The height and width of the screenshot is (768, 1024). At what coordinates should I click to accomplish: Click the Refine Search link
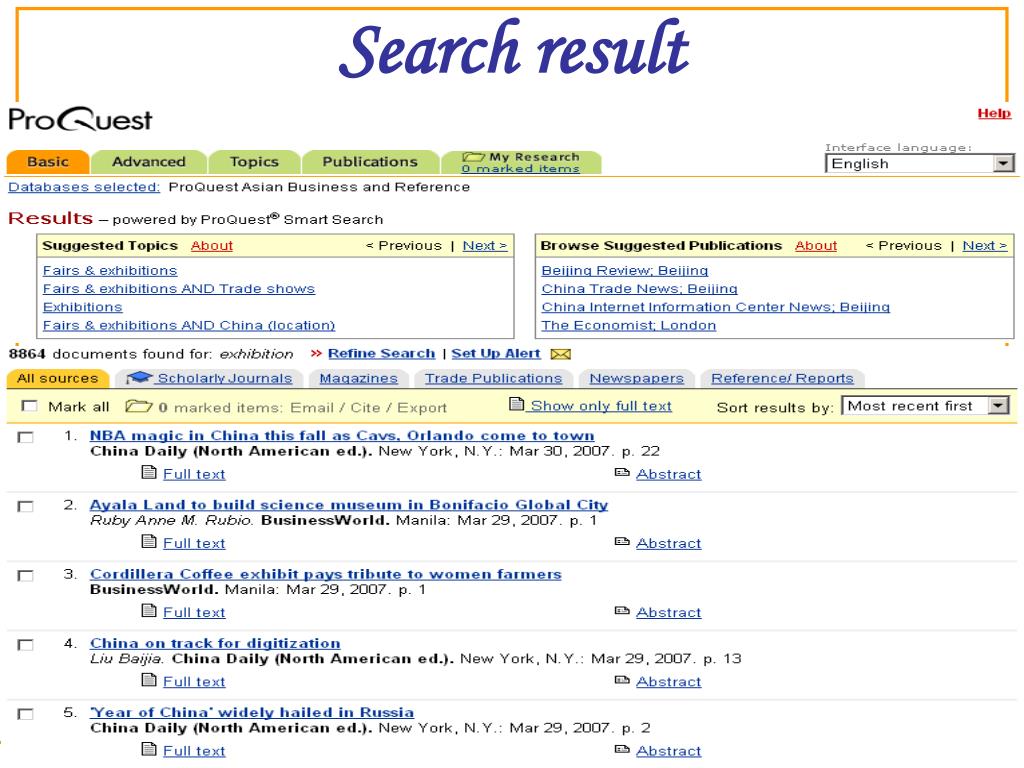click(x=381, y=353)
